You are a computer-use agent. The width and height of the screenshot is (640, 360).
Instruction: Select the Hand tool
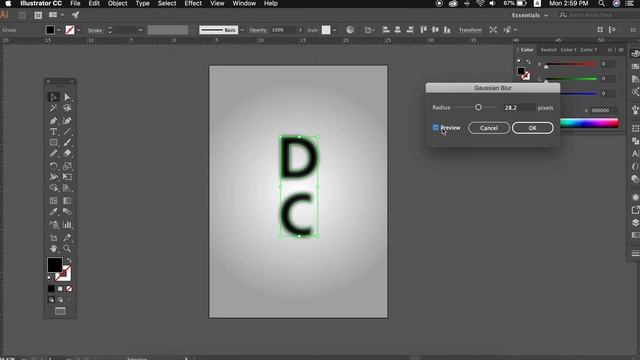point(53,249)
